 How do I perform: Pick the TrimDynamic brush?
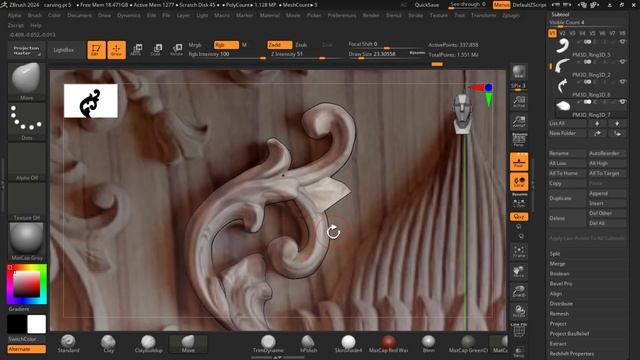pyautogui.click(x=268, y=343)
